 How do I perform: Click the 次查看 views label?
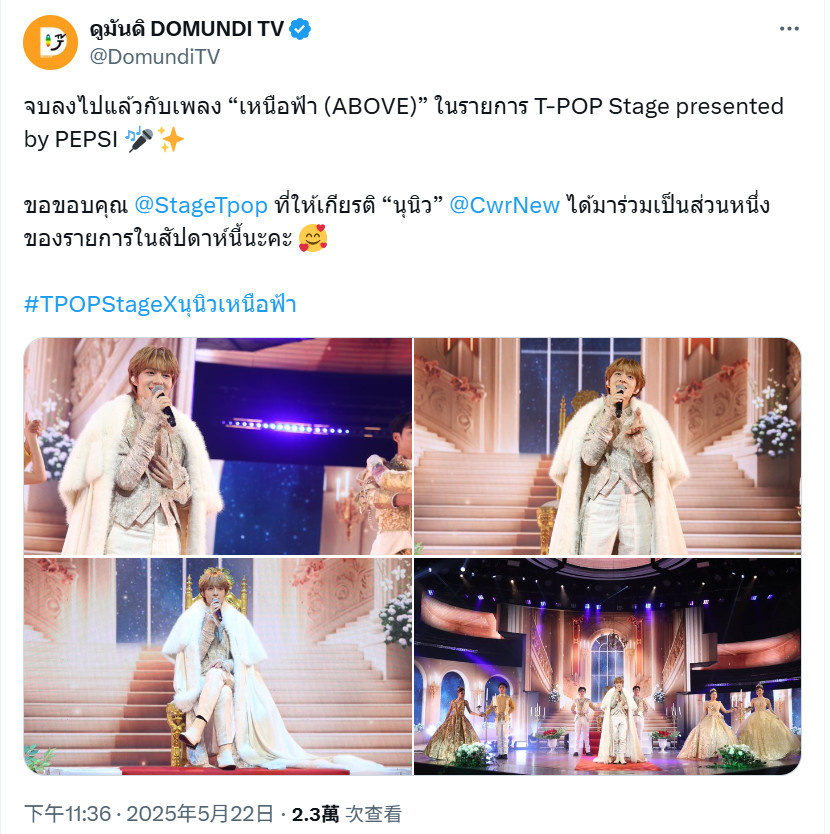click(374, 814)
